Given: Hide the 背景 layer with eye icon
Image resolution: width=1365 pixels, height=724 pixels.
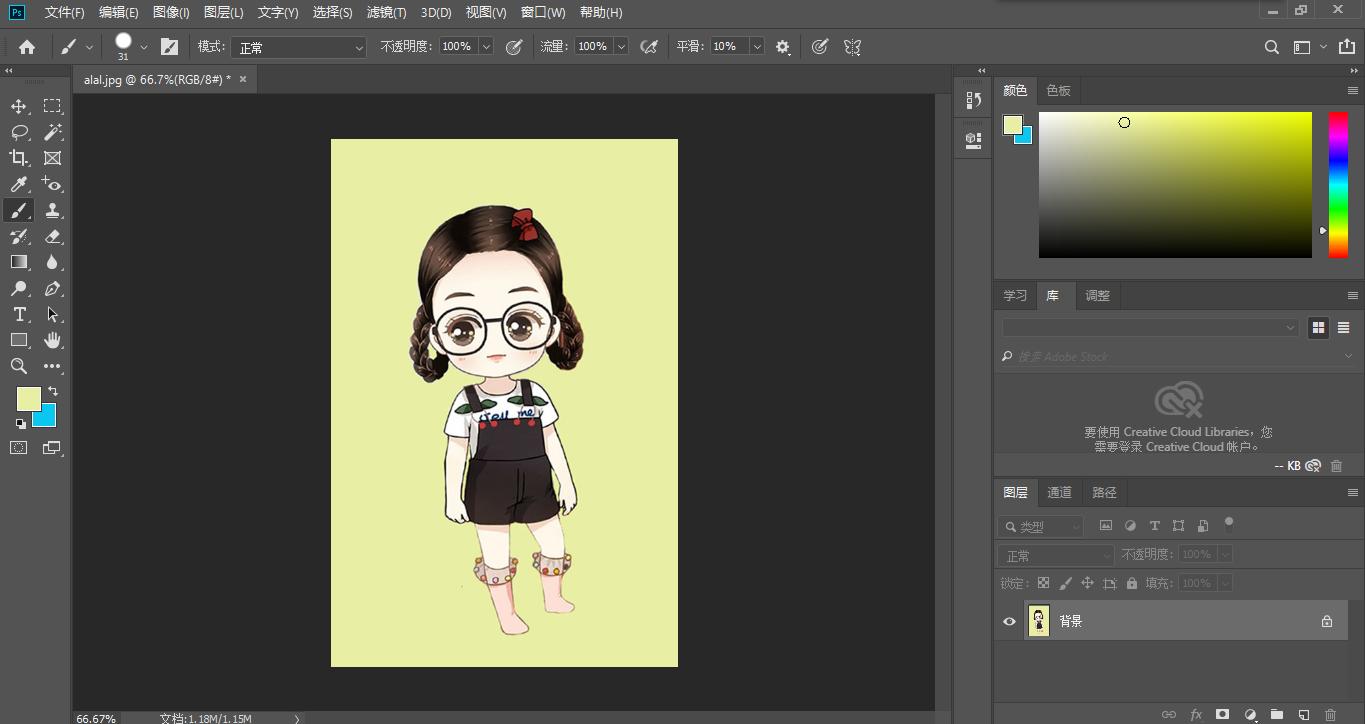Looking at the screenshot, I should coord(1009,621).
